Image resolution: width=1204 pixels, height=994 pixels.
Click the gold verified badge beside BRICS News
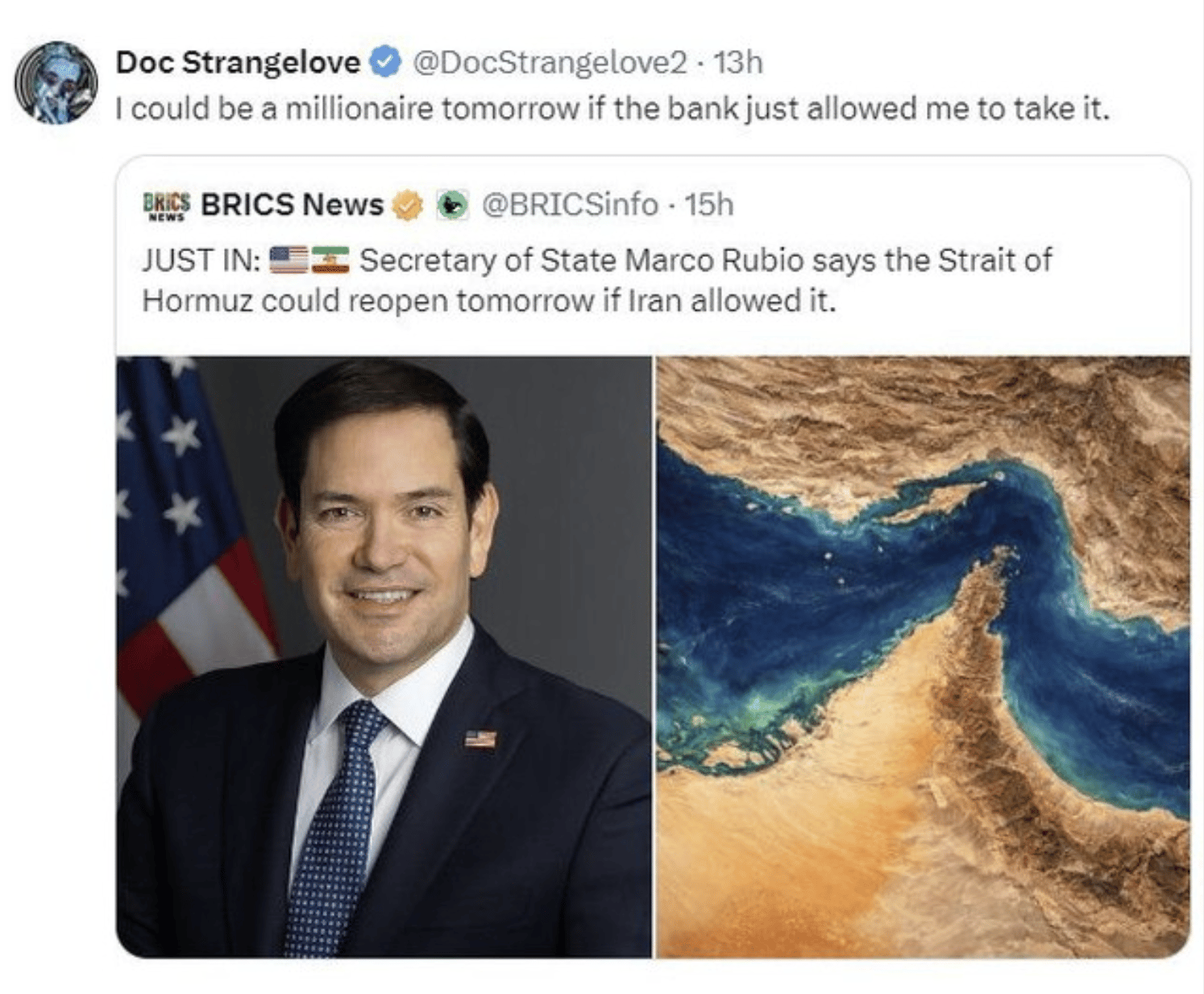pyautogui.click(x=408, y=205)
